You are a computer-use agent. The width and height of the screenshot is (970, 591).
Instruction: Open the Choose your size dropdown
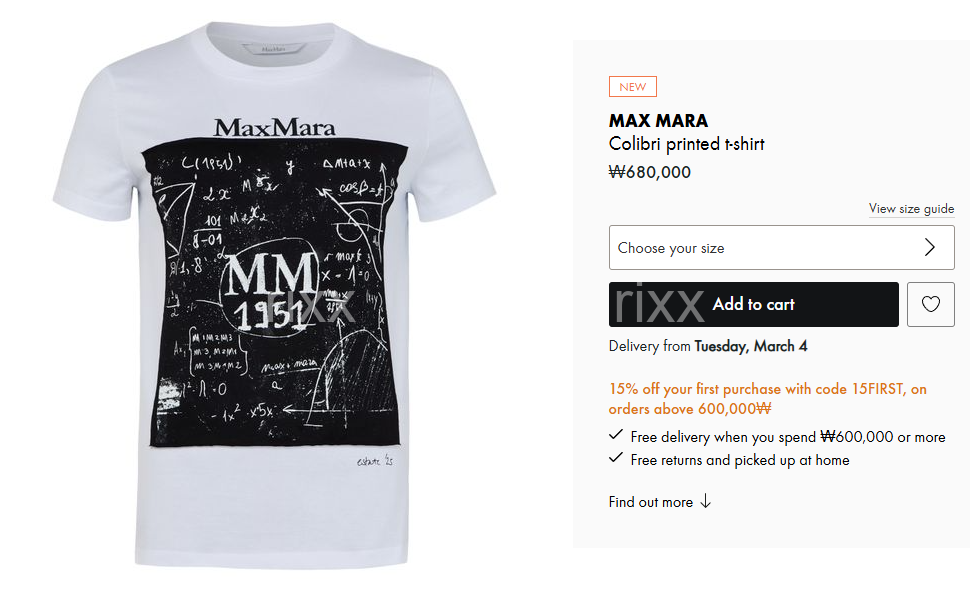(781, 248)
